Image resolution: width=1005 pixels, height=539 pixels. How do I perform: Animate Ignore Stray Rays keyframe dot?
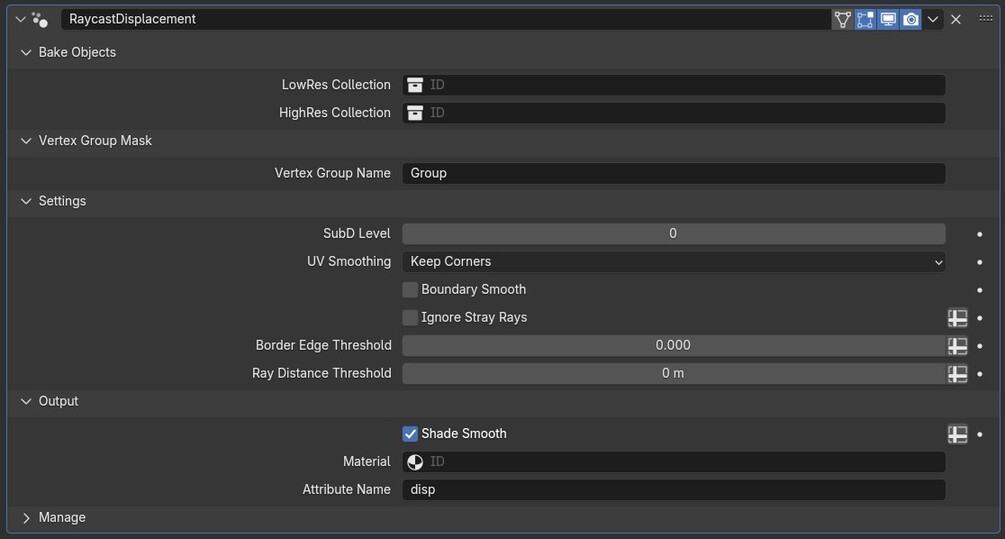click(979, 318)
